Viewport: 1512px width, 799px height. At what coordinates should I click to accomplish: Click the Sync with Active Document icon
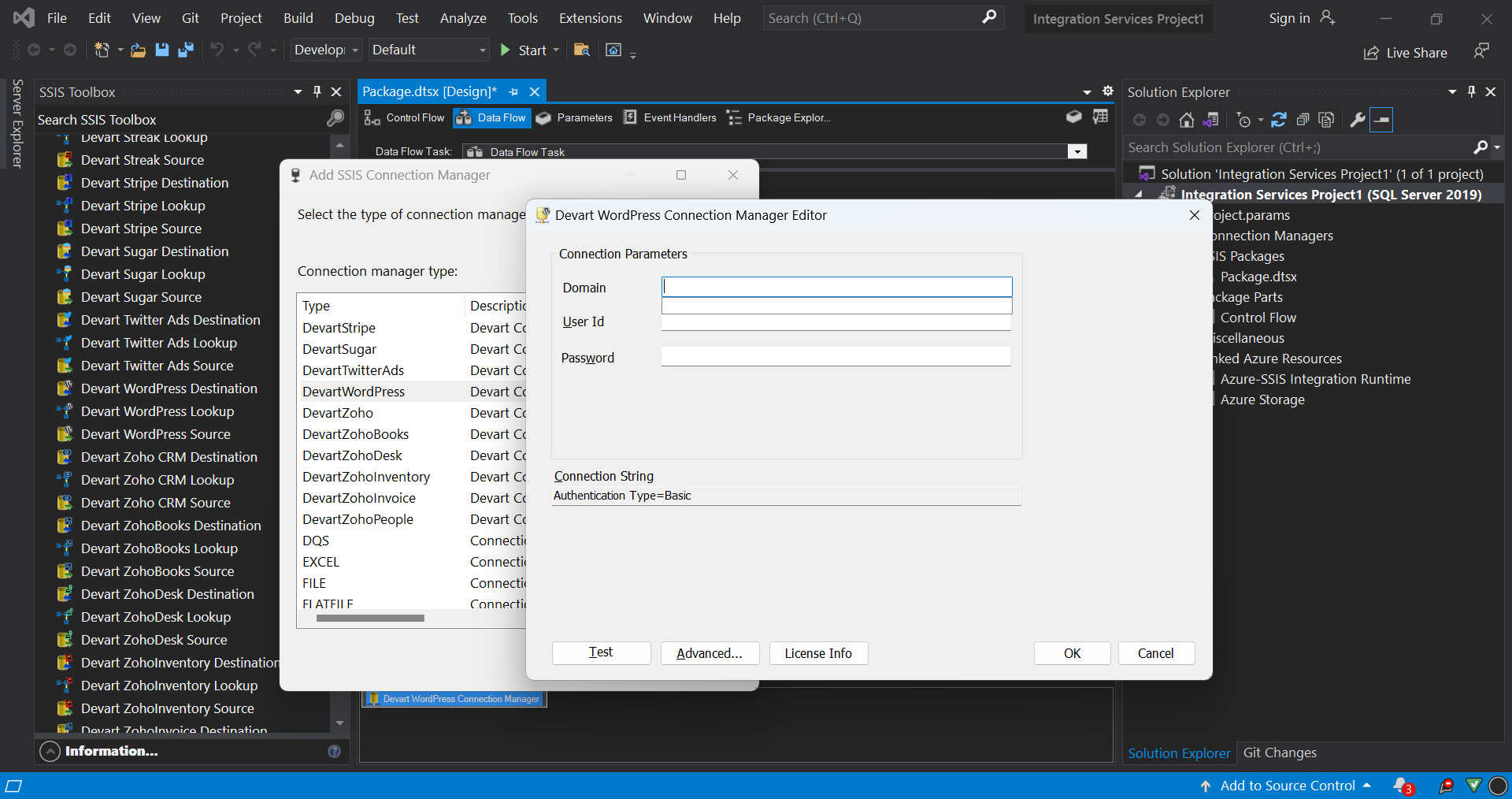click(1279, 120)
